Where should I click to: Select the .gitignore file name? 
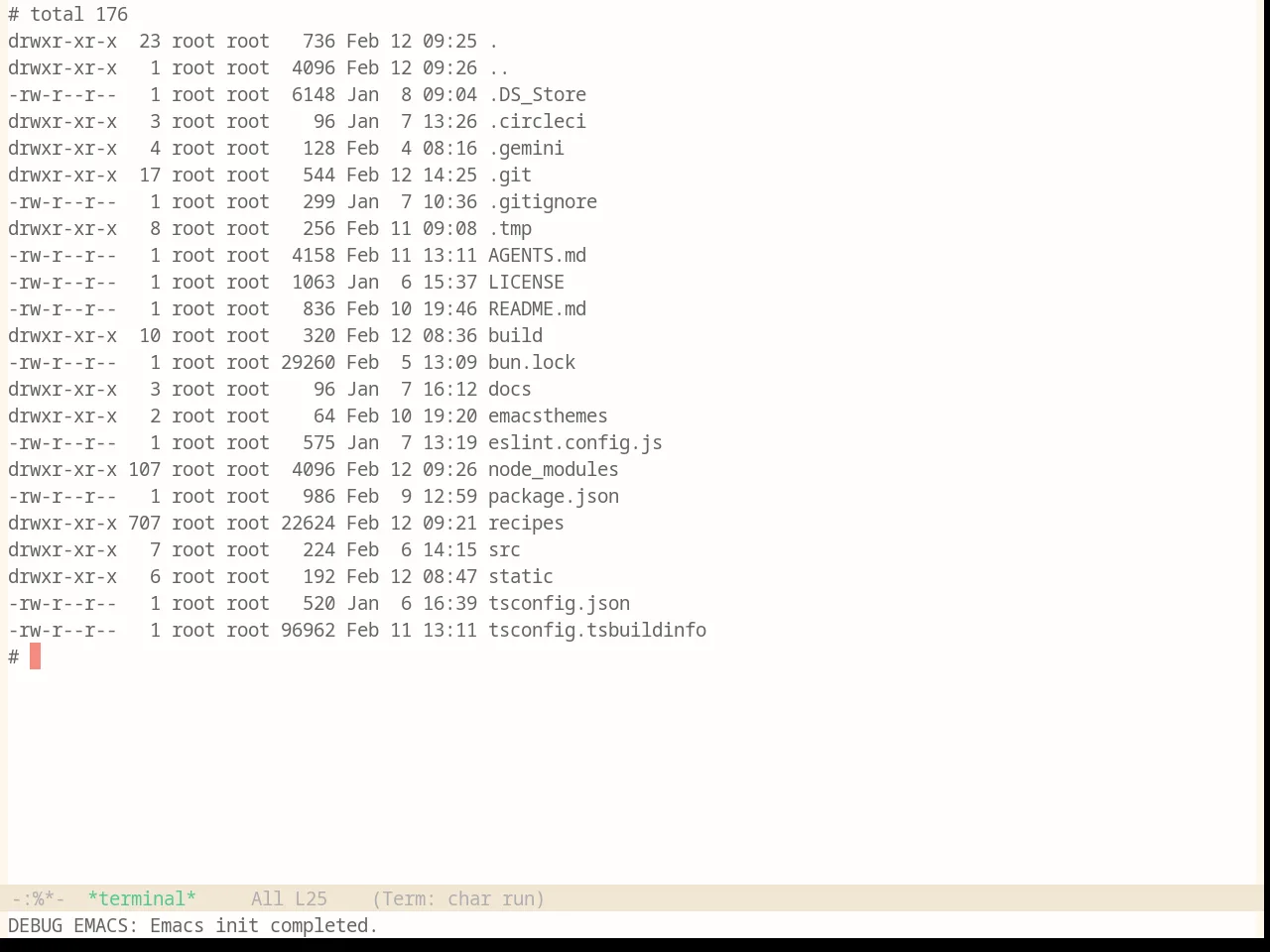(543, 202)
